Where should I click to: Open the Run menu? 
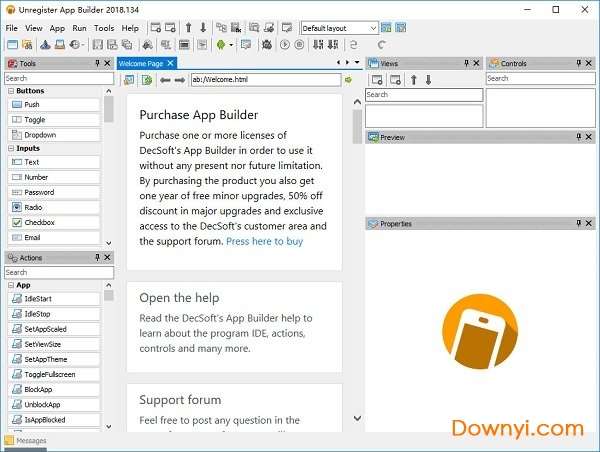(x=79, y=28)
